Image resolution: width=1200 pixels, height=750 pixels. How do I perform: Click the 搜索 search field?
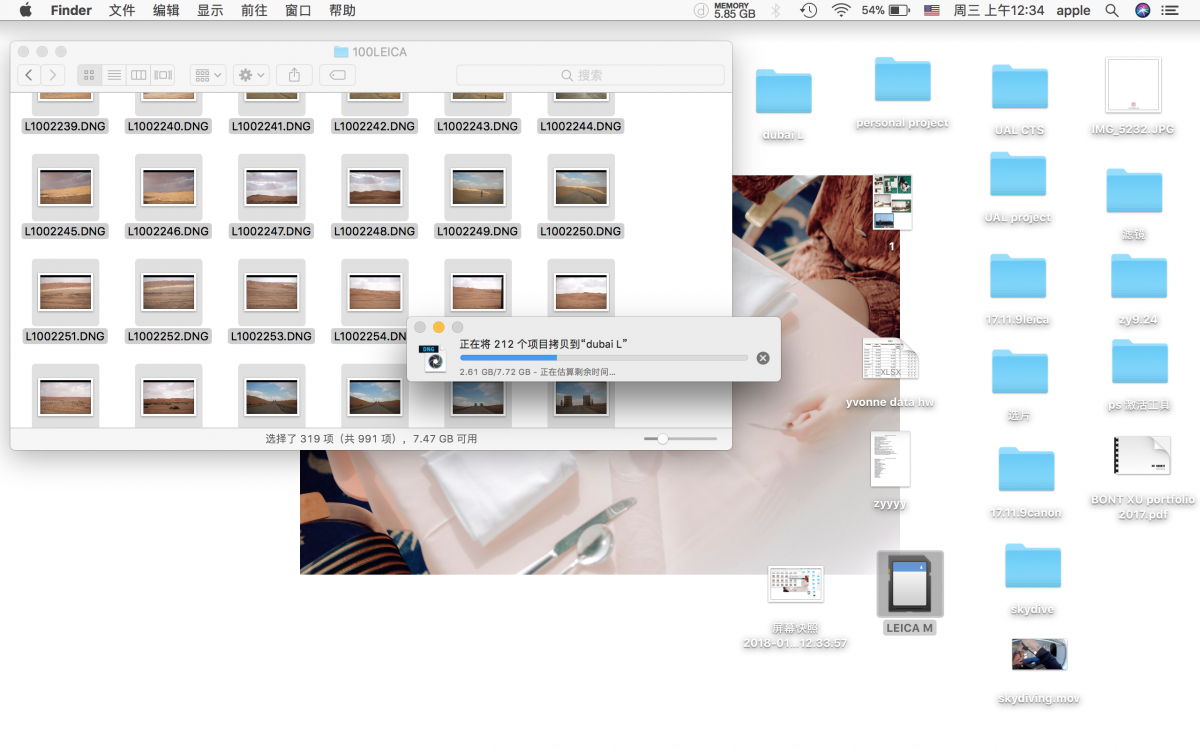coord(590,75)
